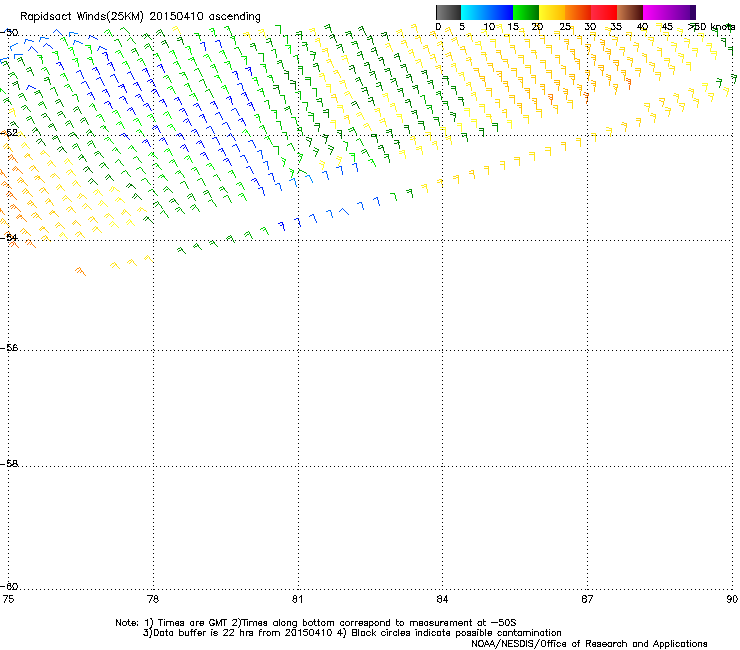Click the green 15–20 knots color scale segment
This screenshot has width=740, height=650.
pos(526,12)
